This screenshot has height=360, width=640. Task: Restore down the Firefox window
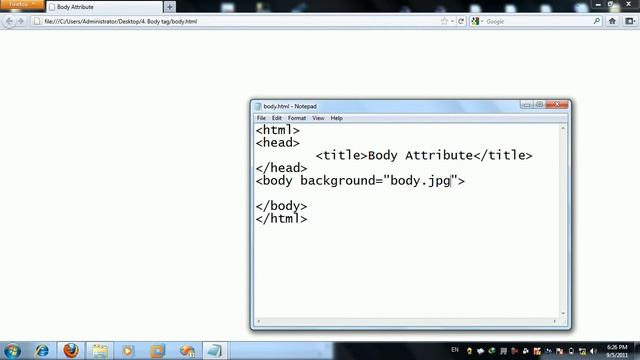[x=612, y=4]
